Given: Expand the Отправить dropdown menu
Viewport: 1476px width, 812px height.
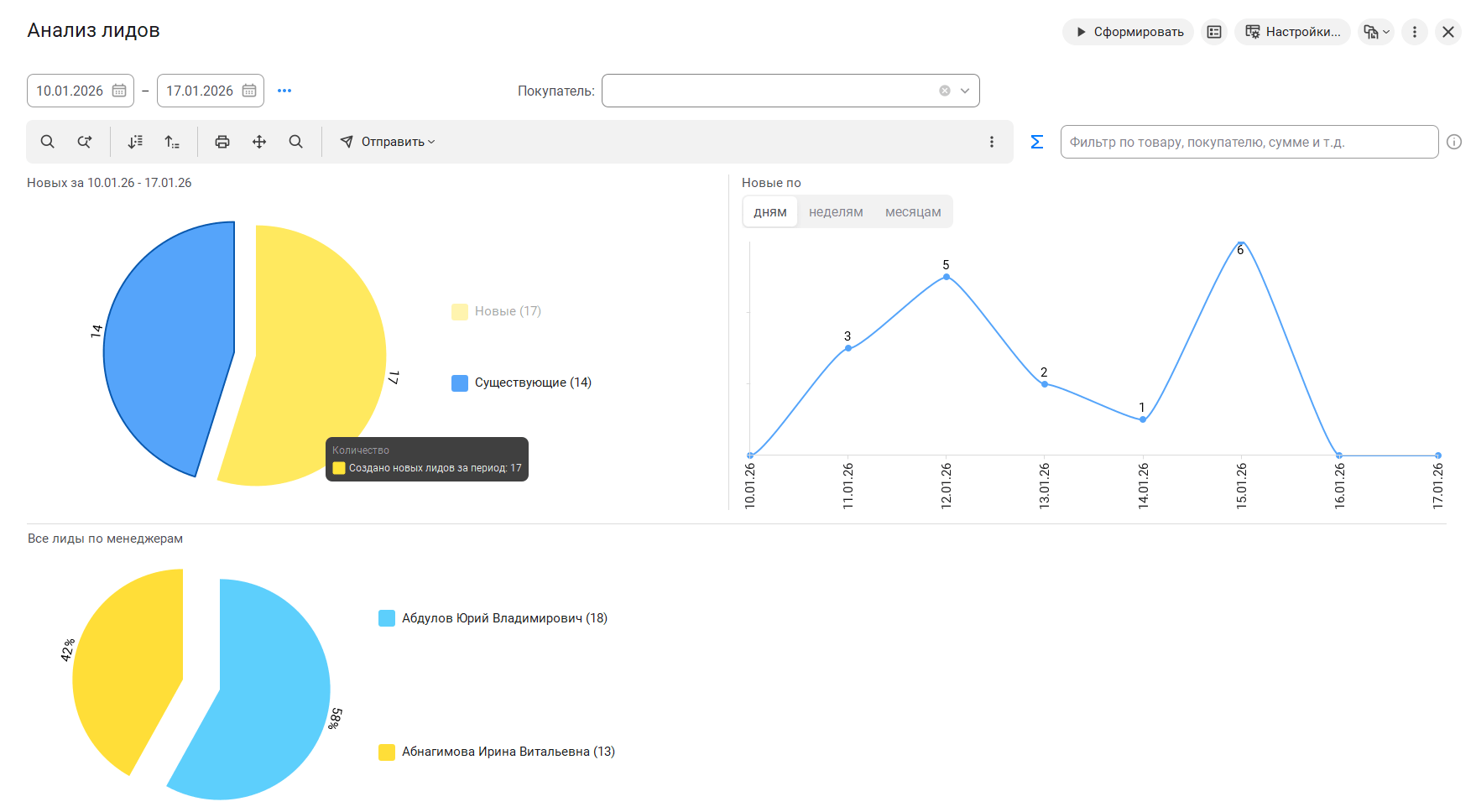Looking at the screenshot, I should click(388, 142).
